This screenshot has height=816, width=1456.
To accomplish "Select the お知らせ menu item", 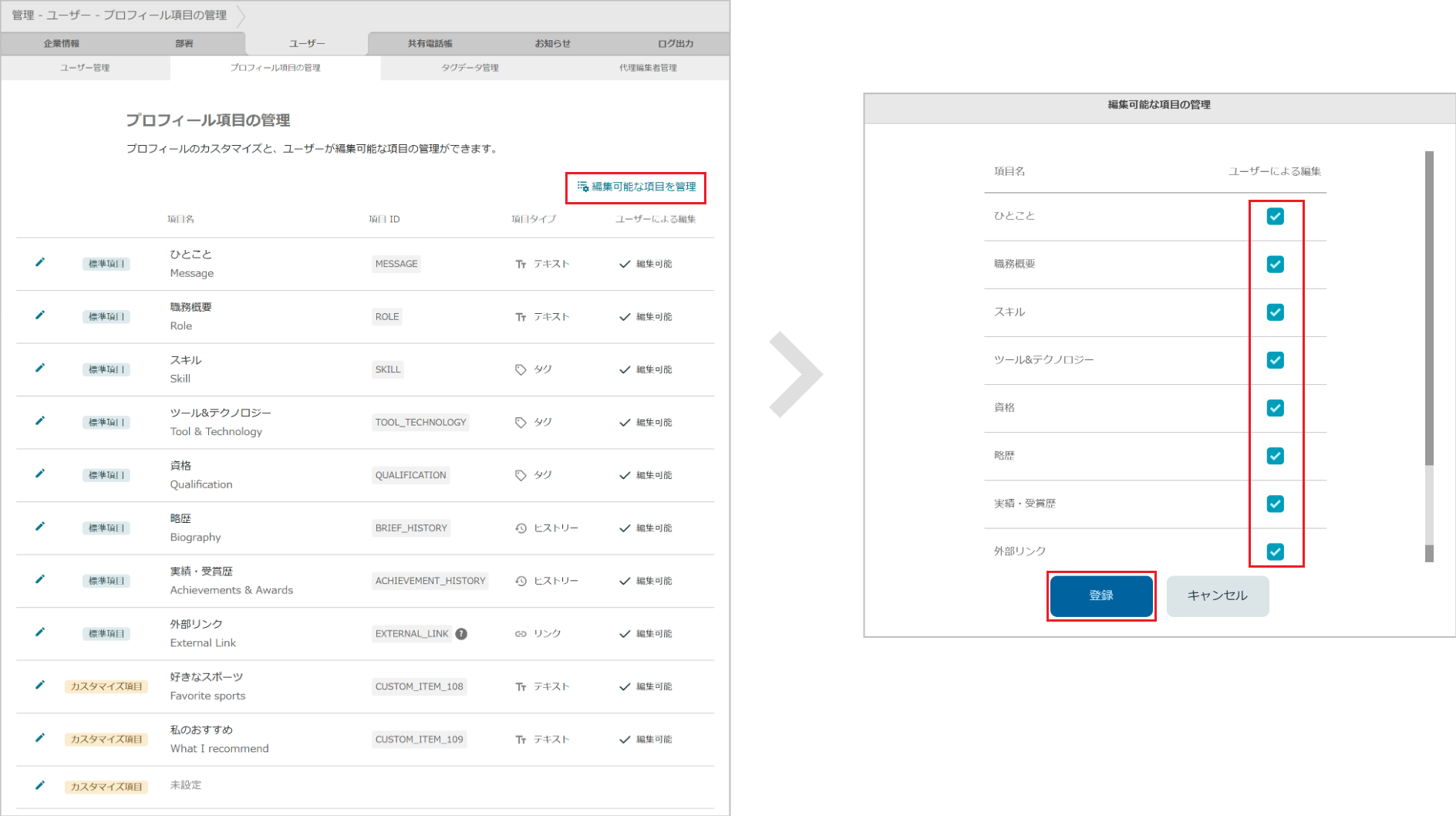I will (x=552, y=43).
